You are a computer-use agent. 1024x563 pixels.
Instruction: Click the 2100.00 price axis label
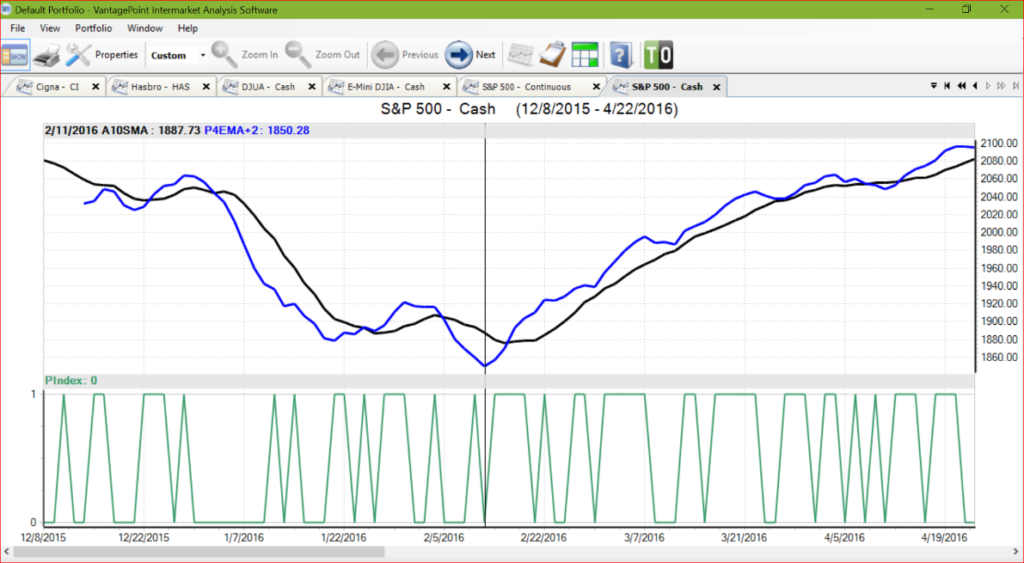[999, 143]
